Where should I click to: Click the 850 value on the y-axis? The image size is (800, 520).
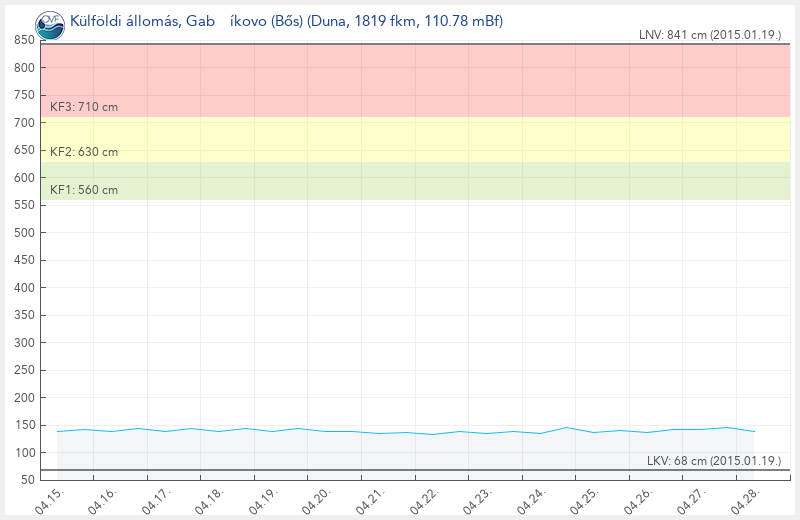tap(25, 40)
